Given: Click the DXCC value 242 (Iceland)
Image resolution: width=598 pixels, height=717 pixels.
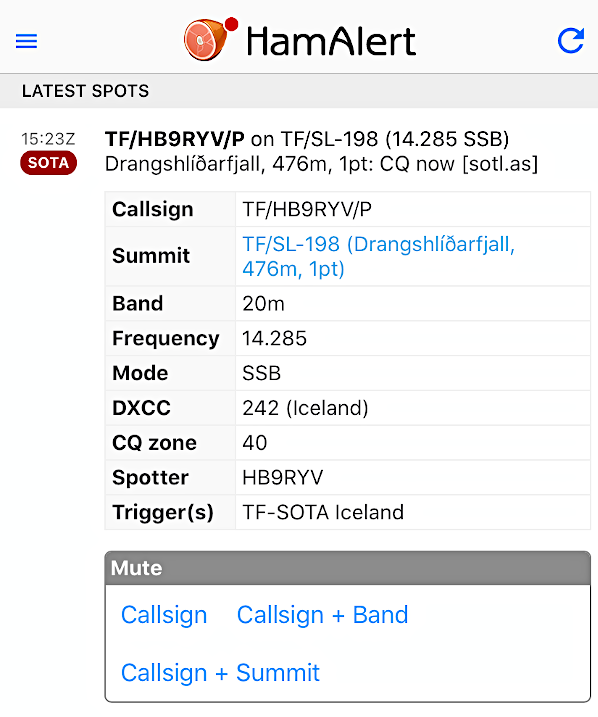Looking at the screenshot, I should point(305,408).
